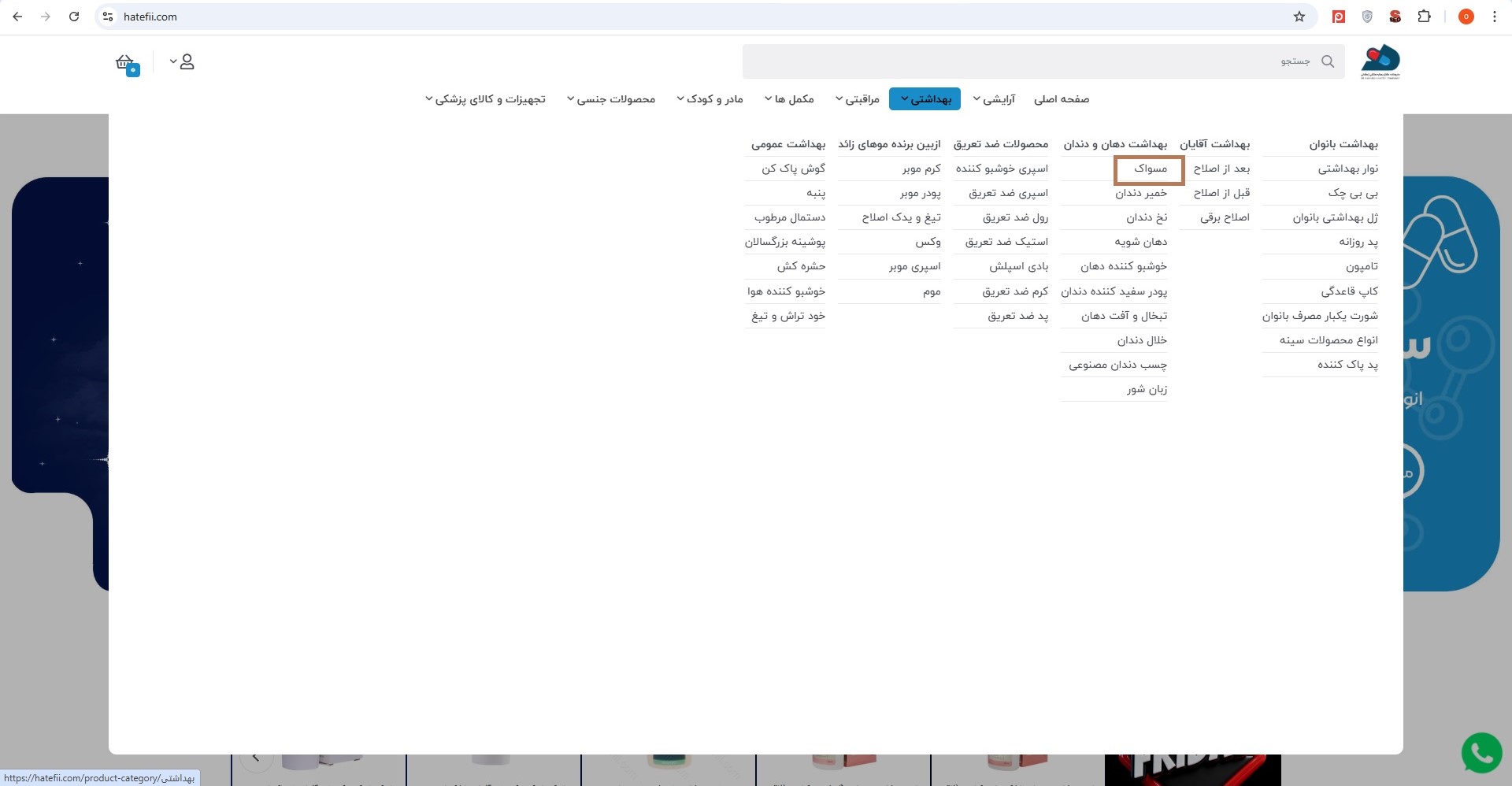Viewport: 1512px width, 786px height.
Task: Reload the page in browser
Action: [x=74, y=17]
